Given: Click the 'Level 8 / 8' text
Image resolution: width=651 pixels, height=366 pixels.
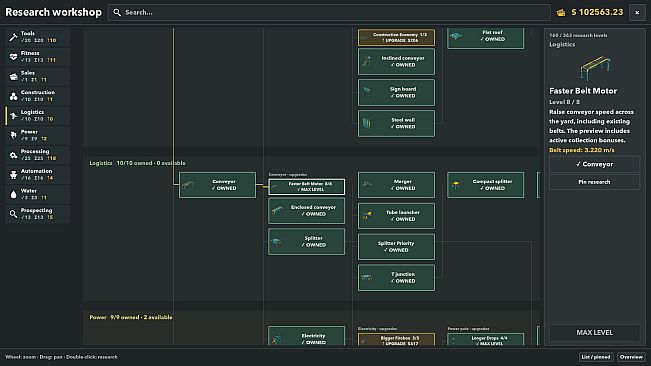Looking at the screenshot, I should (564, 102).
